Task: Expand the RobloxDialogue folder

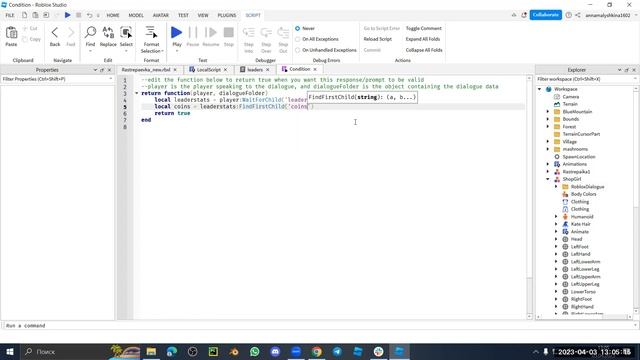Action: (x=556, y=187)
